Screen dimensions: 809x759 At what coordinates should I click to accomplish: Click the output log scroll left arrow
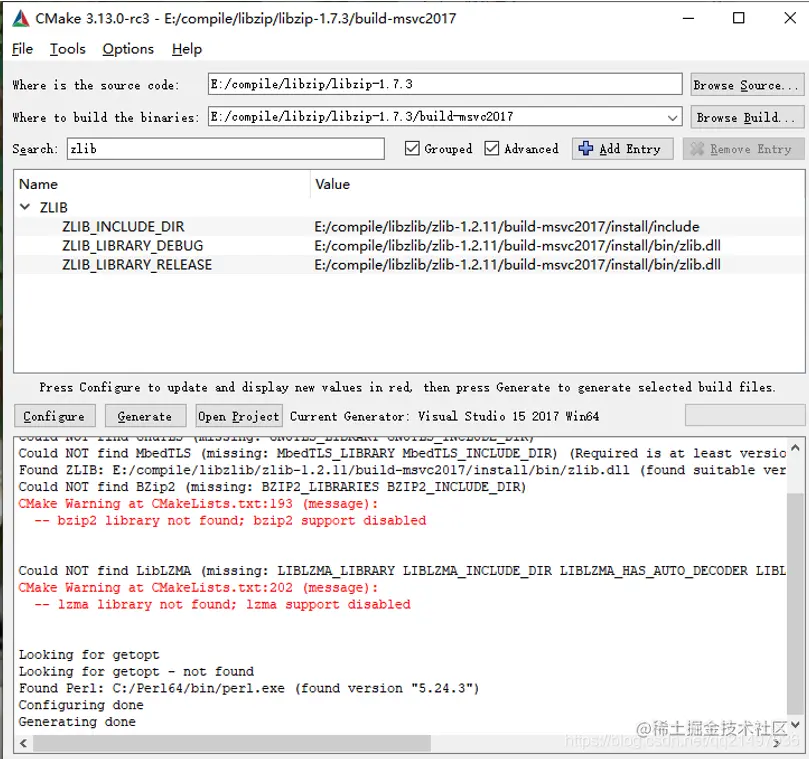click(23, 743)
